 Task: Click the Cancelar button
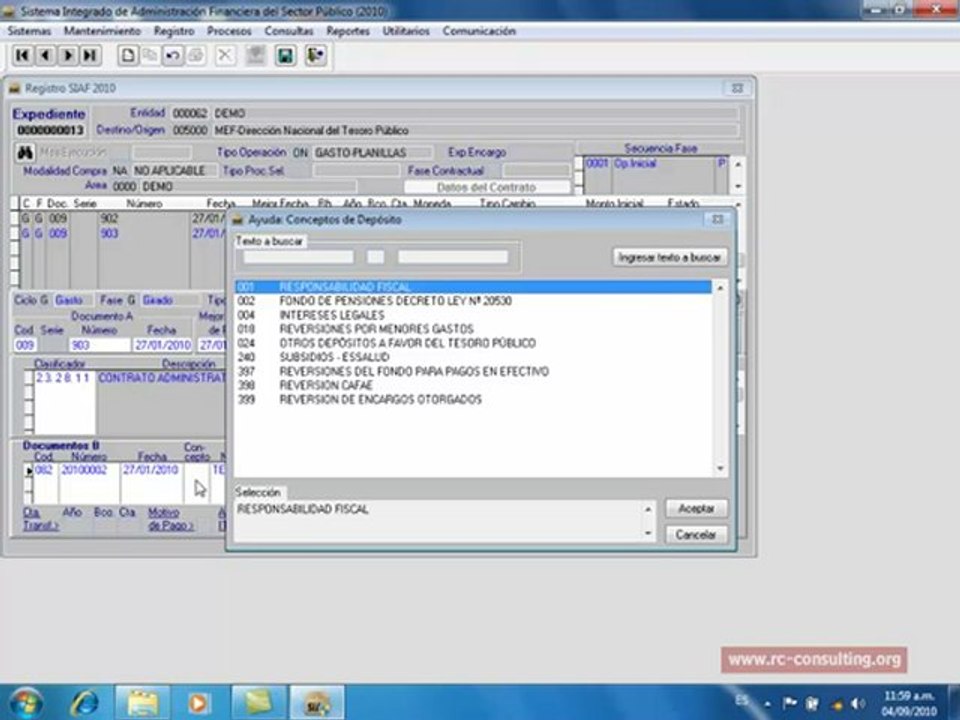coord(696,534)
